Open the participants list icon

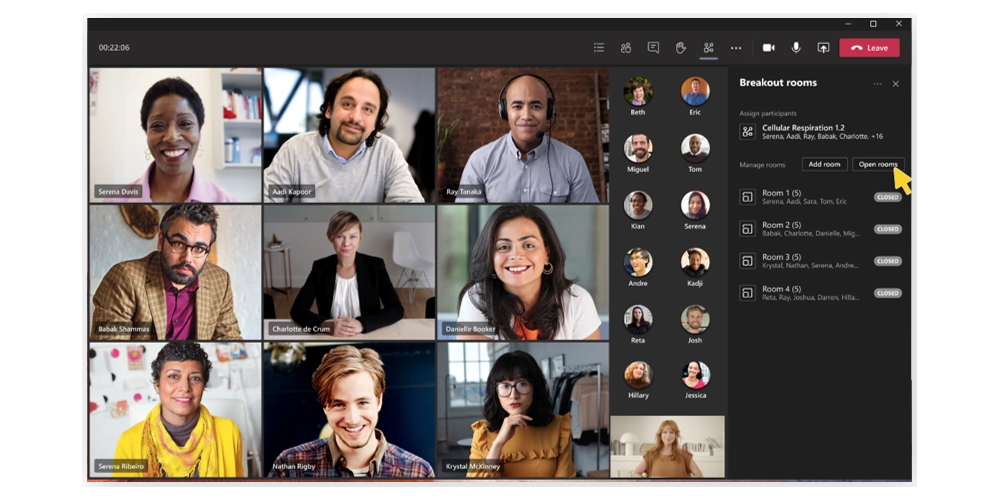[x=598, y=48]
